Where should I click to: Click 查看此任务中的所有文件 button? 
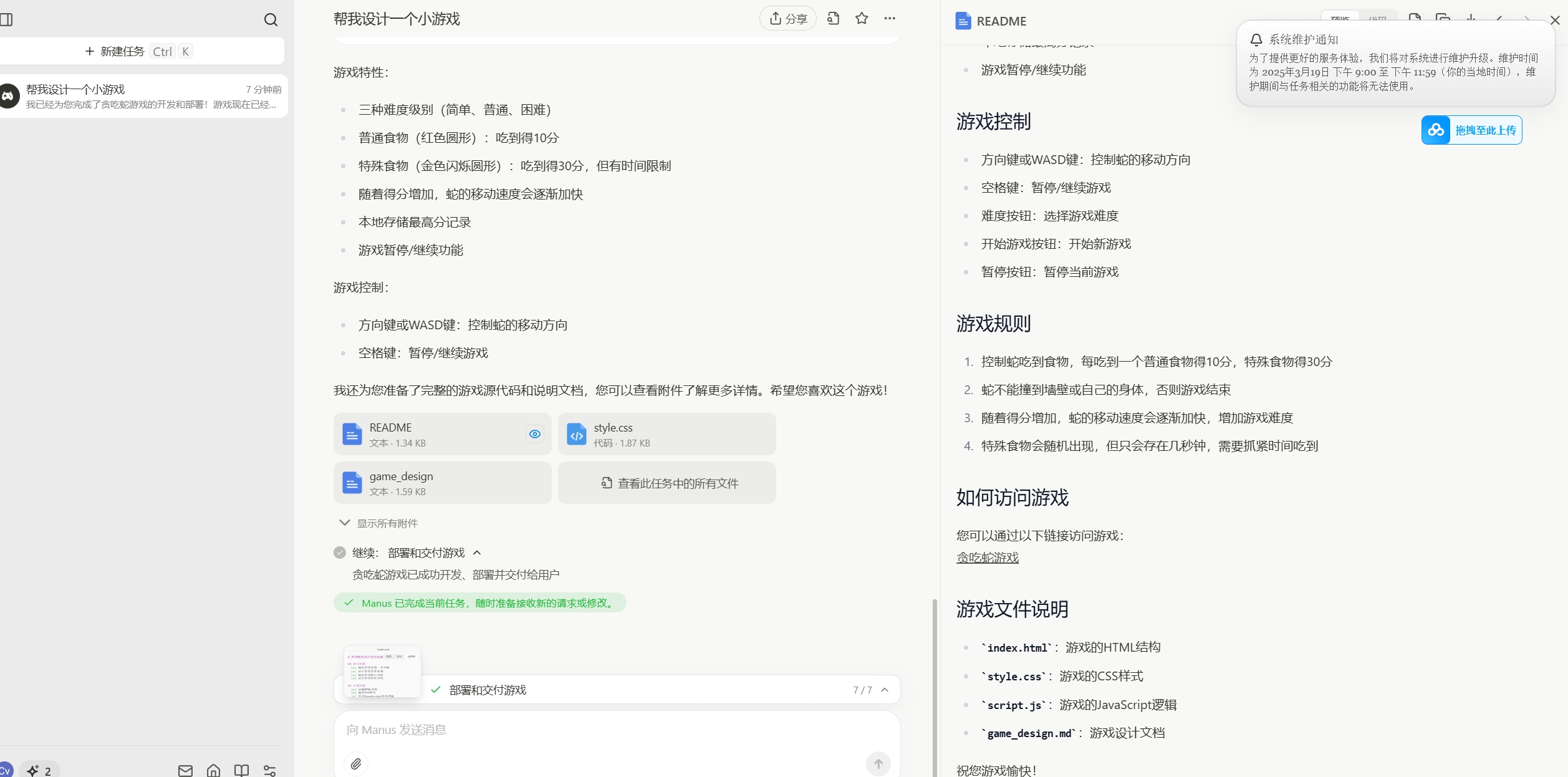coord(666,483)
